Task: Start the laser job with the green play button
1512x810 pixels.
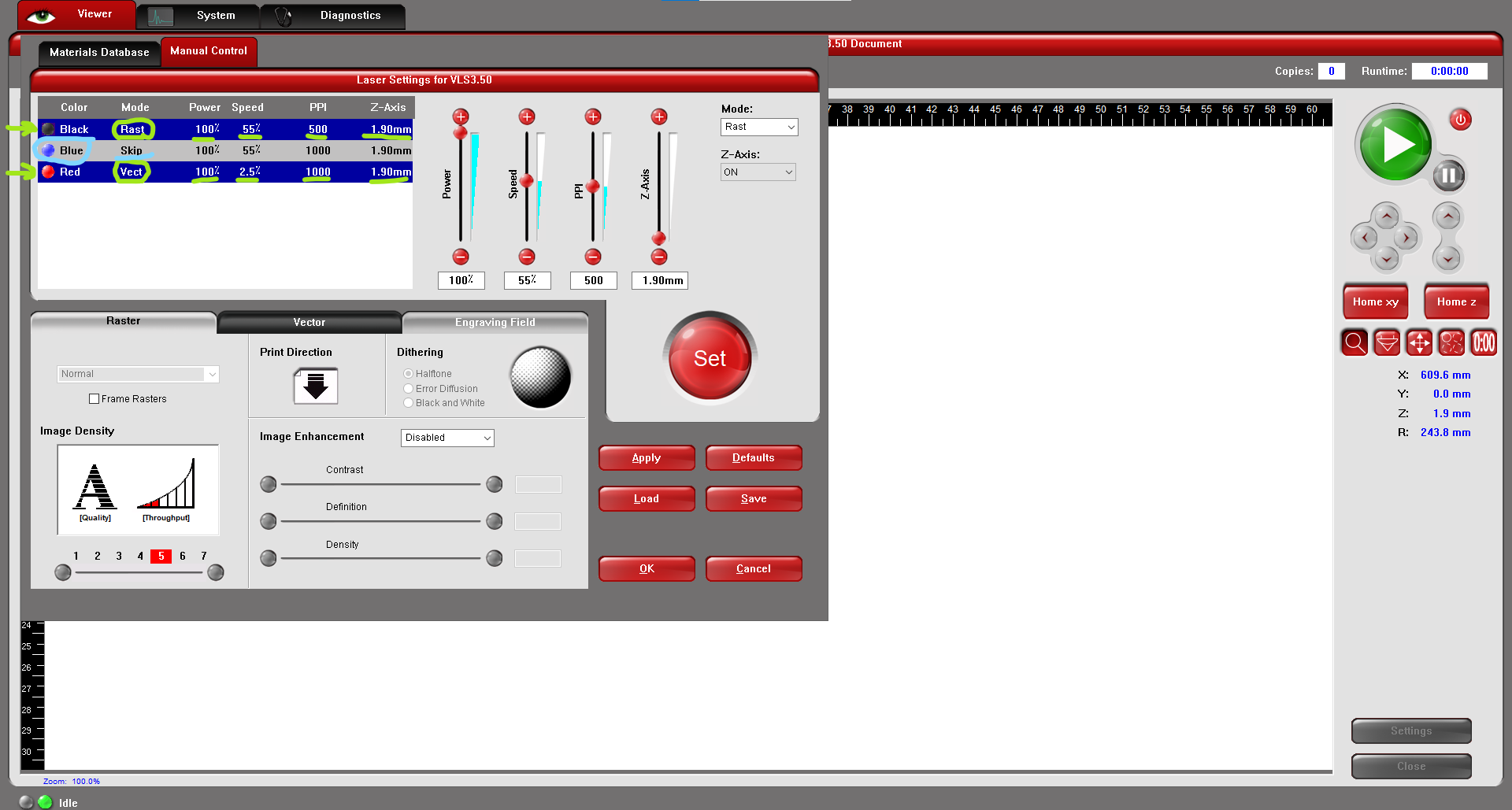Action: pos(1395,143)
